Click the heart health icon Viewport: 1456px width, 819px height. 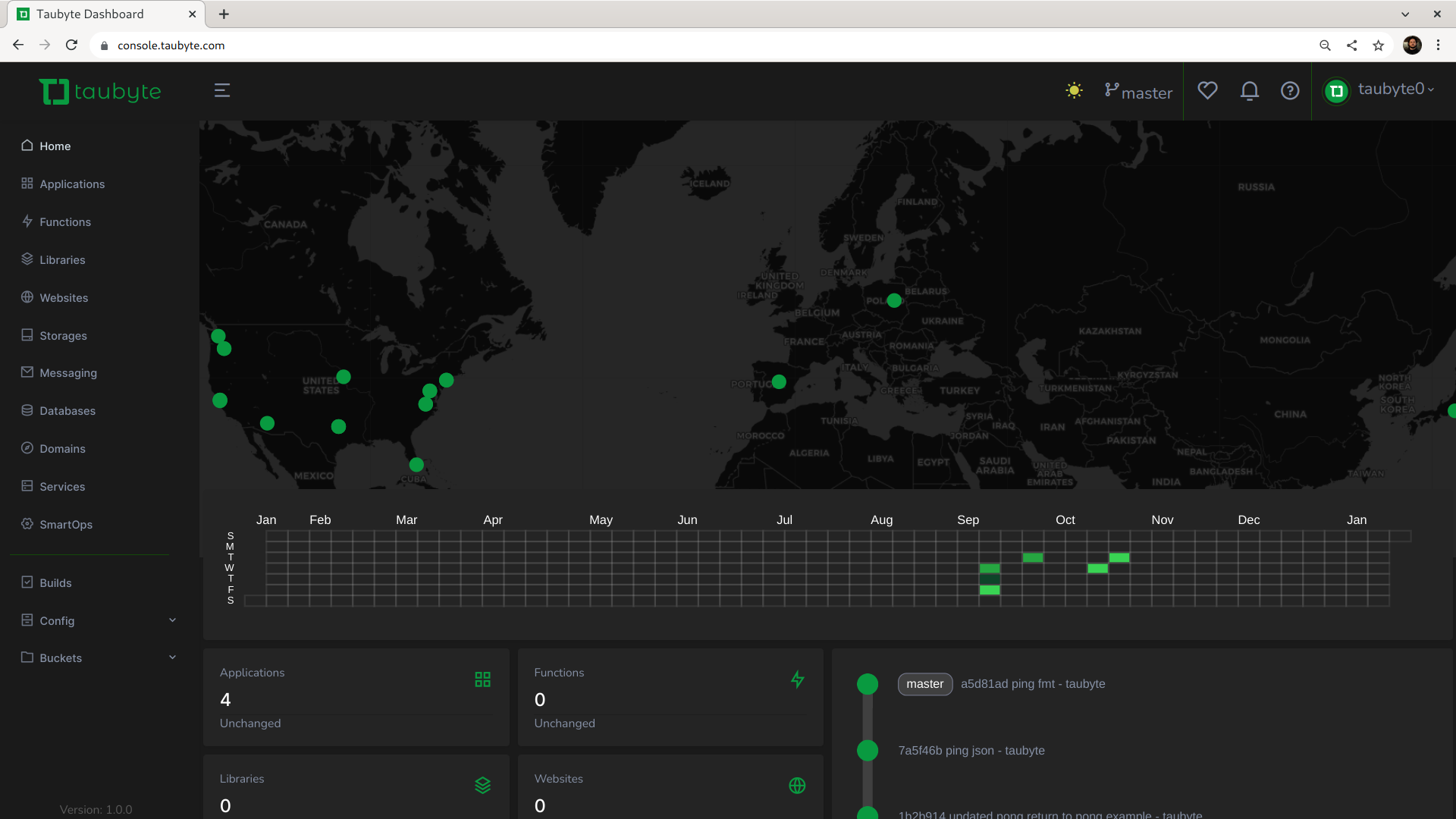point(1207,91)
